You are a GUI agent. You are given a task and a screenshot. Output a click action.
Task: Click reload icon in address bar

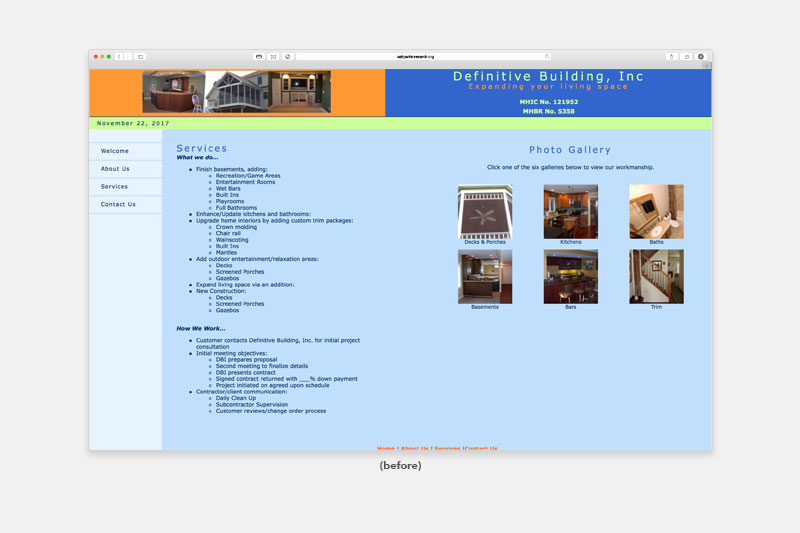click(547, 57)
